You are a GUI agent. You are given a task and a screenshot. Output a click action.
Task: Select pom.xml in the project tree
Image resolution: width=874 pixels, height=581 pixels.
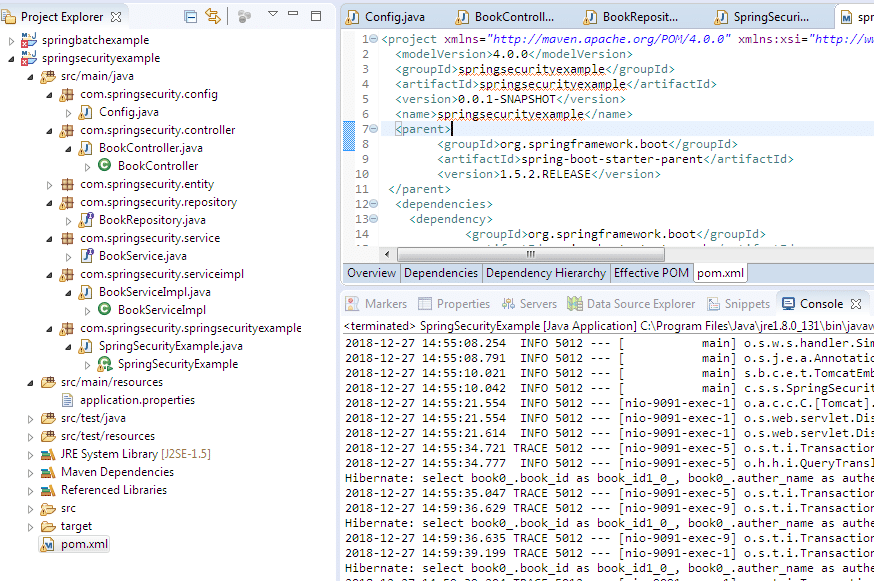tap(82, 544)
